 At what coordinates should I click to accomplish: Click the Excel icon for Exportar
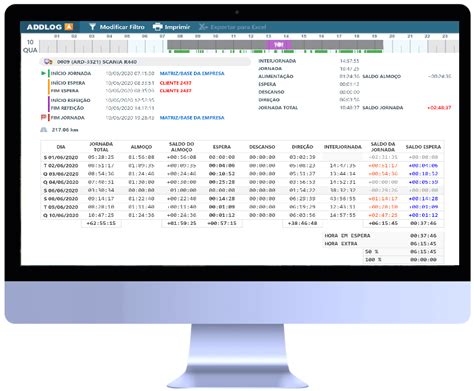click(203, 27)
